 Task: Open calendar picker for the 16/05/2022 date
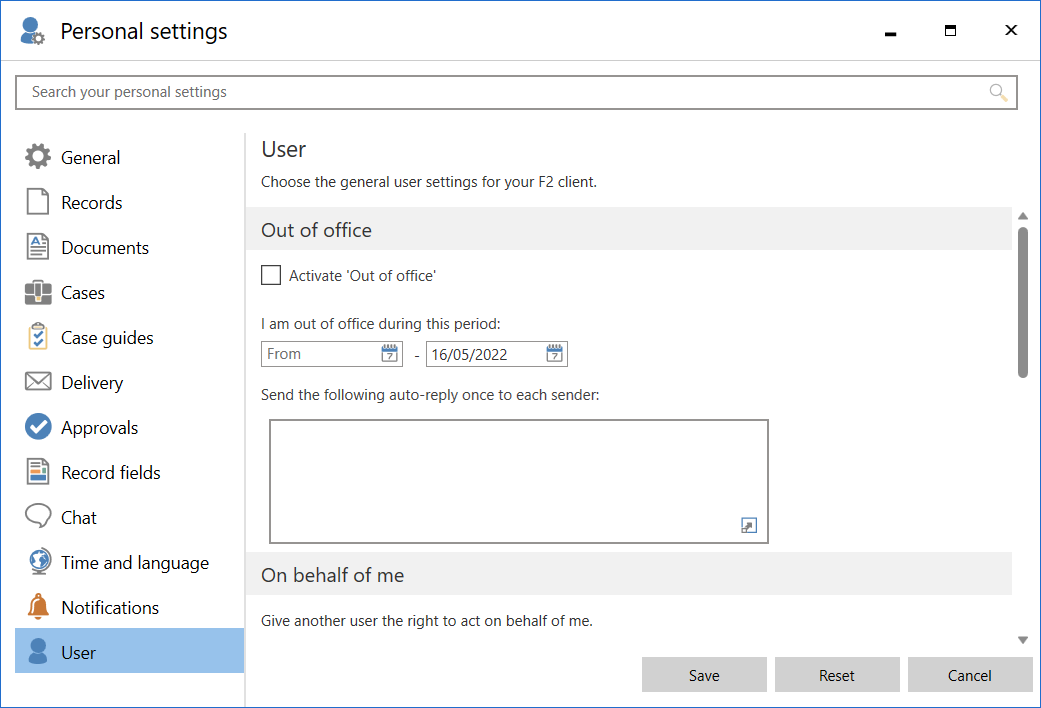pos(554,353)
